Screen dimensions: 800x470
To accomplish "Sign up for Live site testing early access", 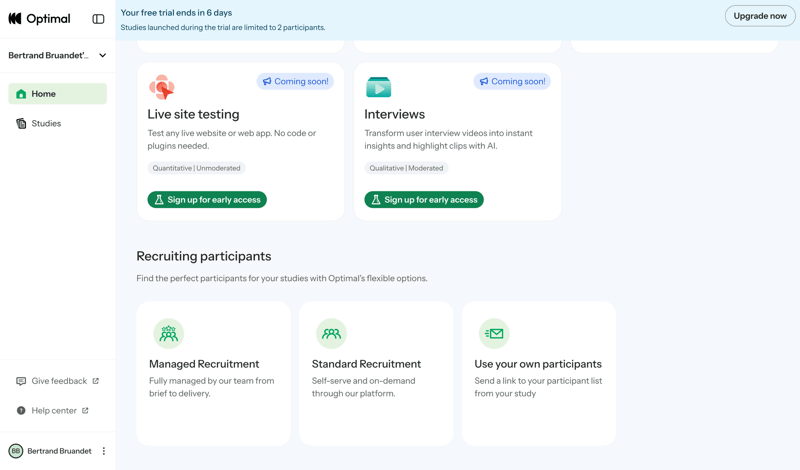I will [x=207, y=200].
